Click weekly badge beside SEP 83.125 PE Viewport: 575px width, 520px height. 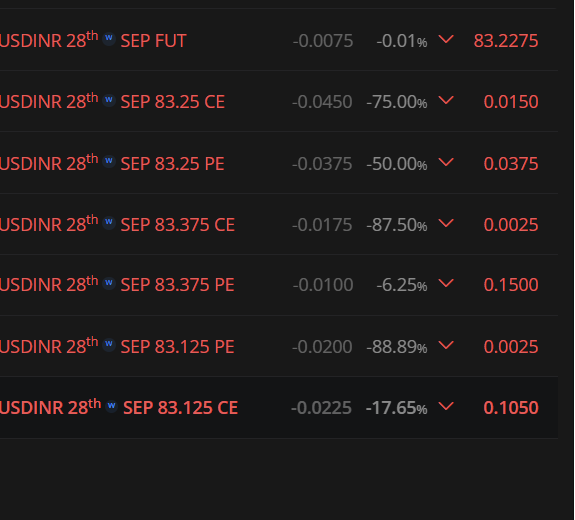[109, 344]
